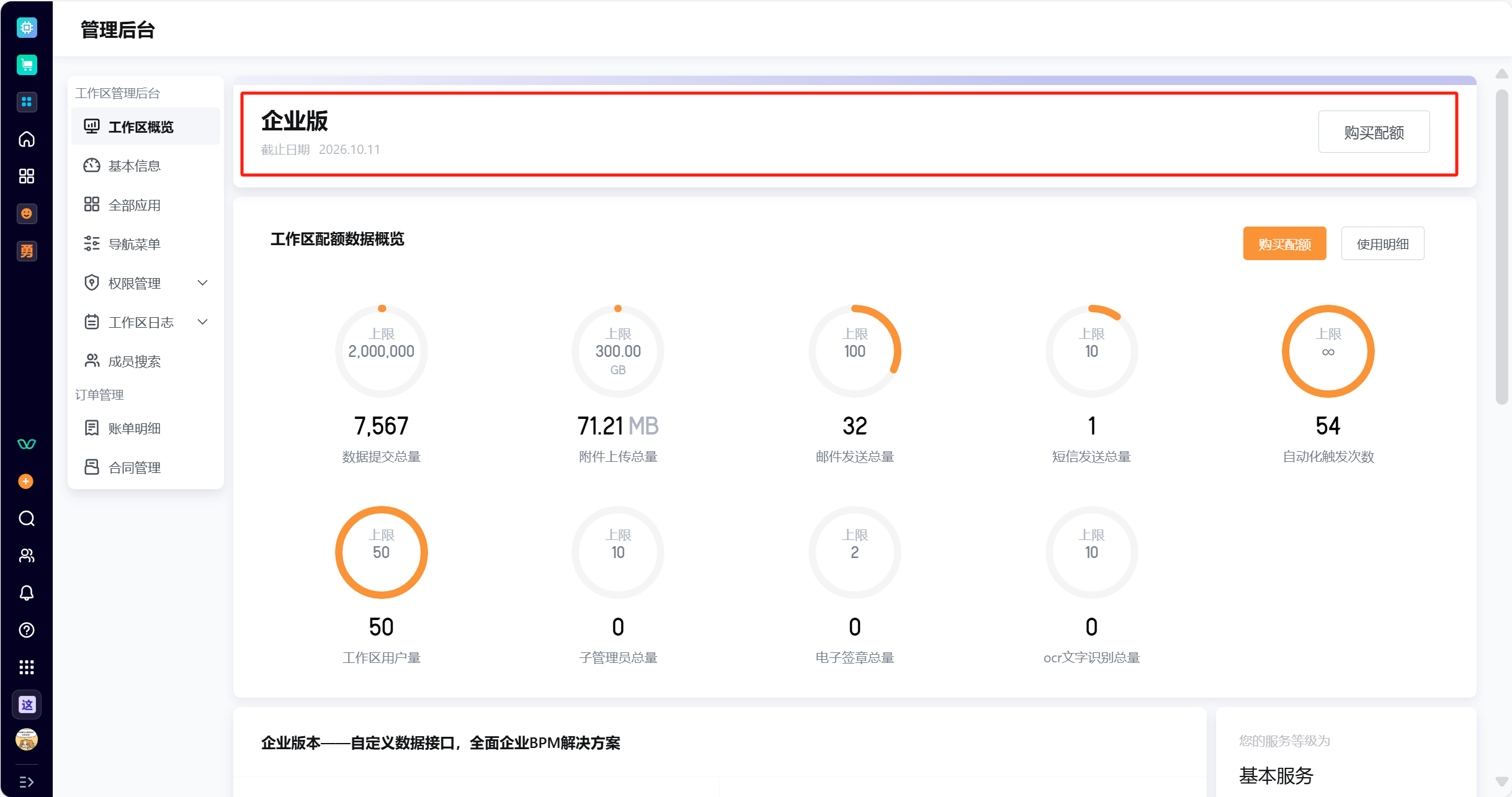The image size is (1512, 797).
Task: Click the four-squares apps icon in dark sidebar
Action: click(27, 176)
